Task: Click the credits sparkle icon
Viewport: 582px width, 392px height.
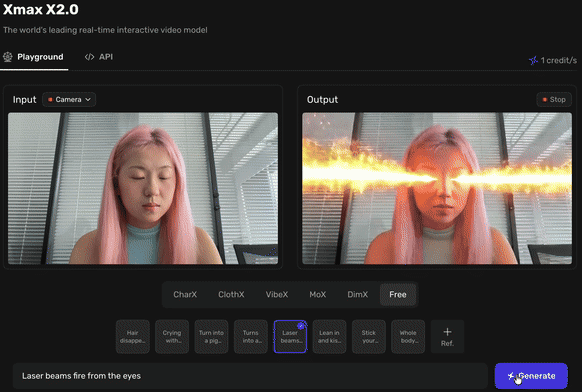Action: pyautogui.click(x=533, y=60)
